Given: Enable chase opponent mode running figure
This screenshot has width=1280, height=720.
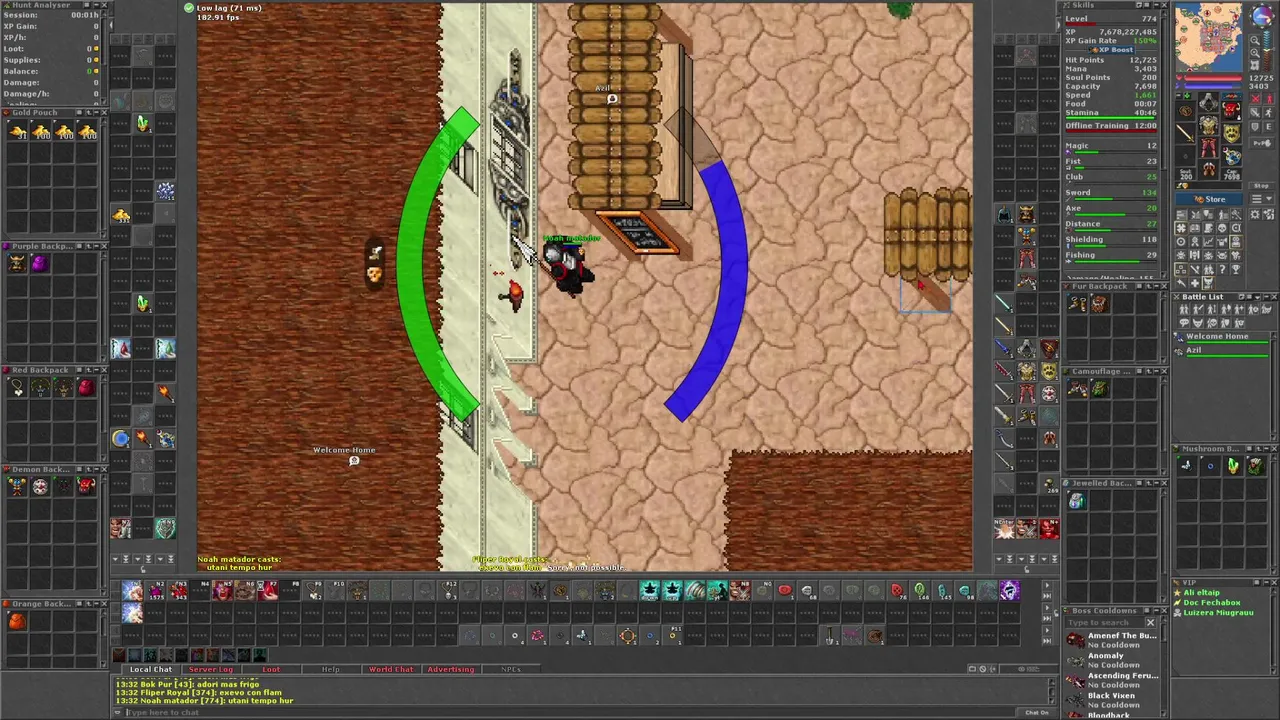Looking at the screenshot, I should coord(1269,113).
